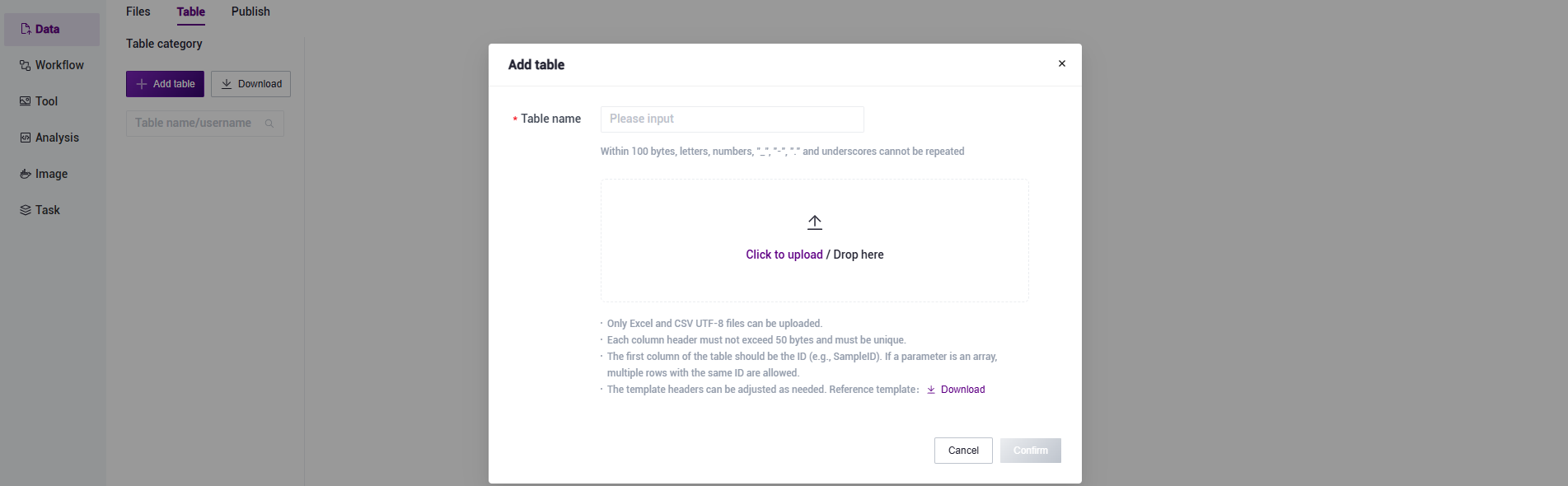The width and height of the screenshot is (1568, 486).
Task: Switch to the Files tab
Action: point(138,12)
